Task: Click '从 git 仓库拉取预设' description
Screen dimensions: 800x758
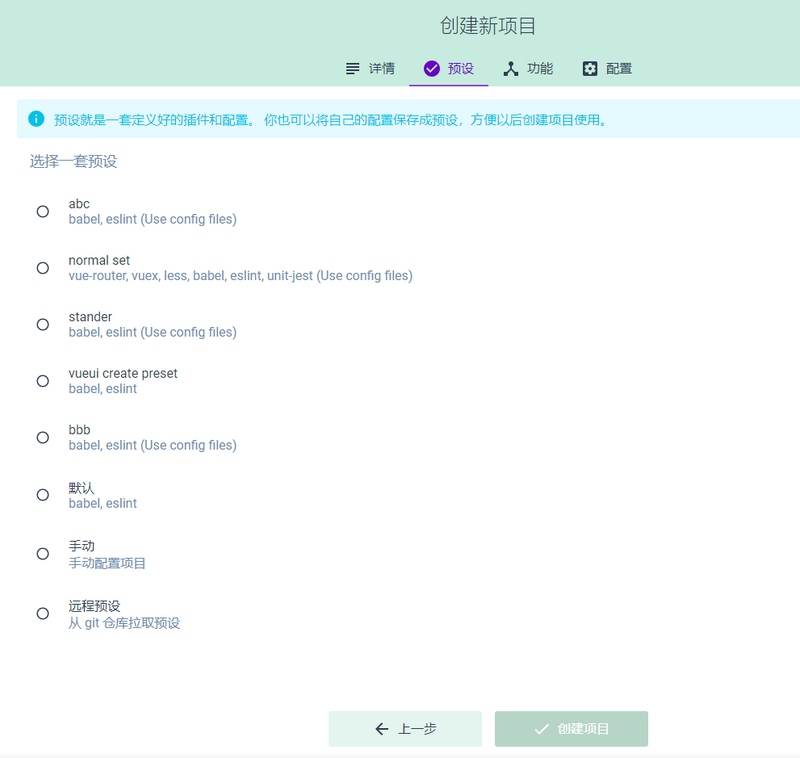Action: 124,623
